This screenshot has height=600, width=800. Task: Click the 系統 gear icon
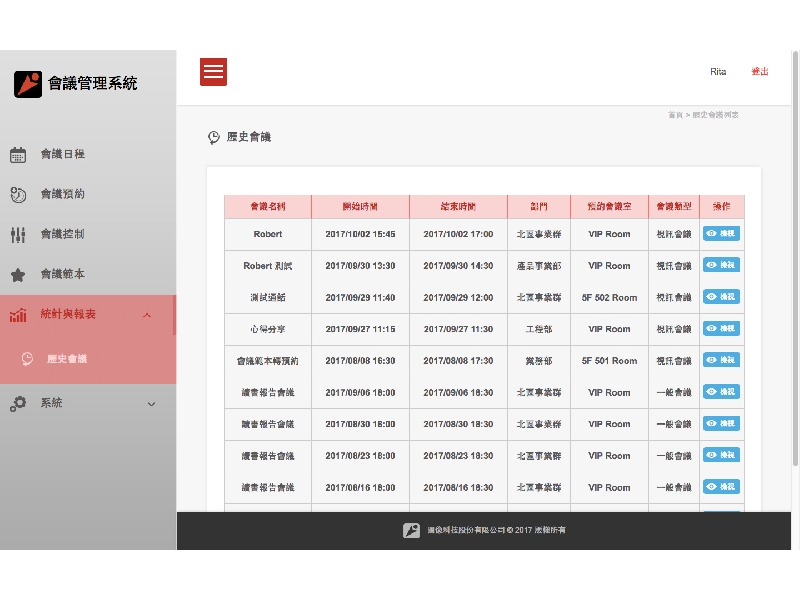(18, 403)
